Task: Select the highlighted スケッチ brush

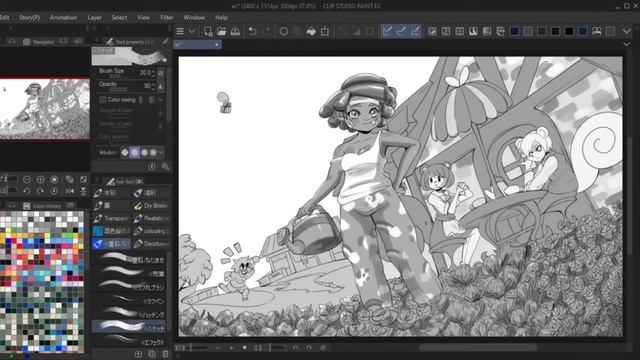Action: click(129, 326)
